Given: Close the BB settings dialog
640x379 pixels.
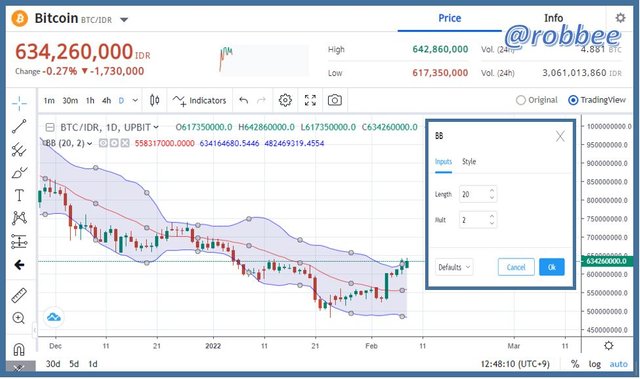Looking at the screenshot, I should click(x=560, y=136).
